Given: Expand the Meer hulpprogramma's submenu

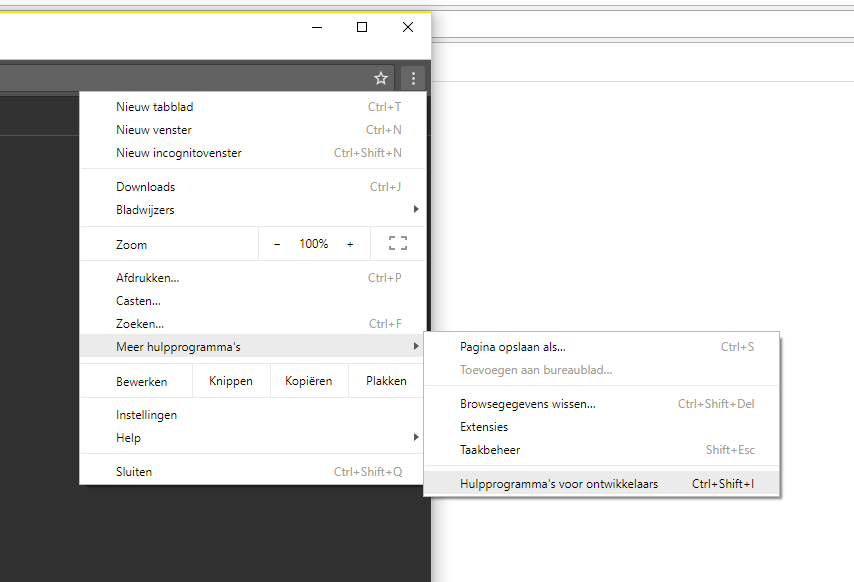Looking at the screenshot, I should tap(253, 347).
